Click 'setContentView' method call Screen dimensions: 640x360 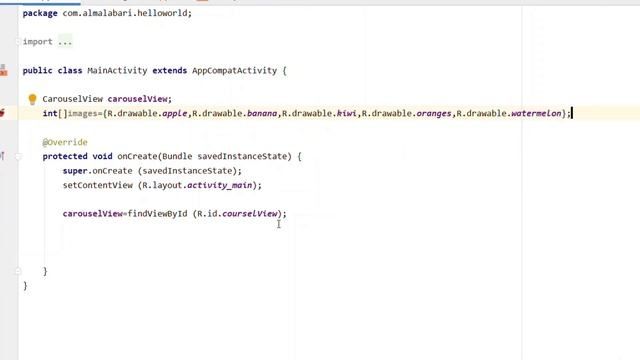point(98,185)
